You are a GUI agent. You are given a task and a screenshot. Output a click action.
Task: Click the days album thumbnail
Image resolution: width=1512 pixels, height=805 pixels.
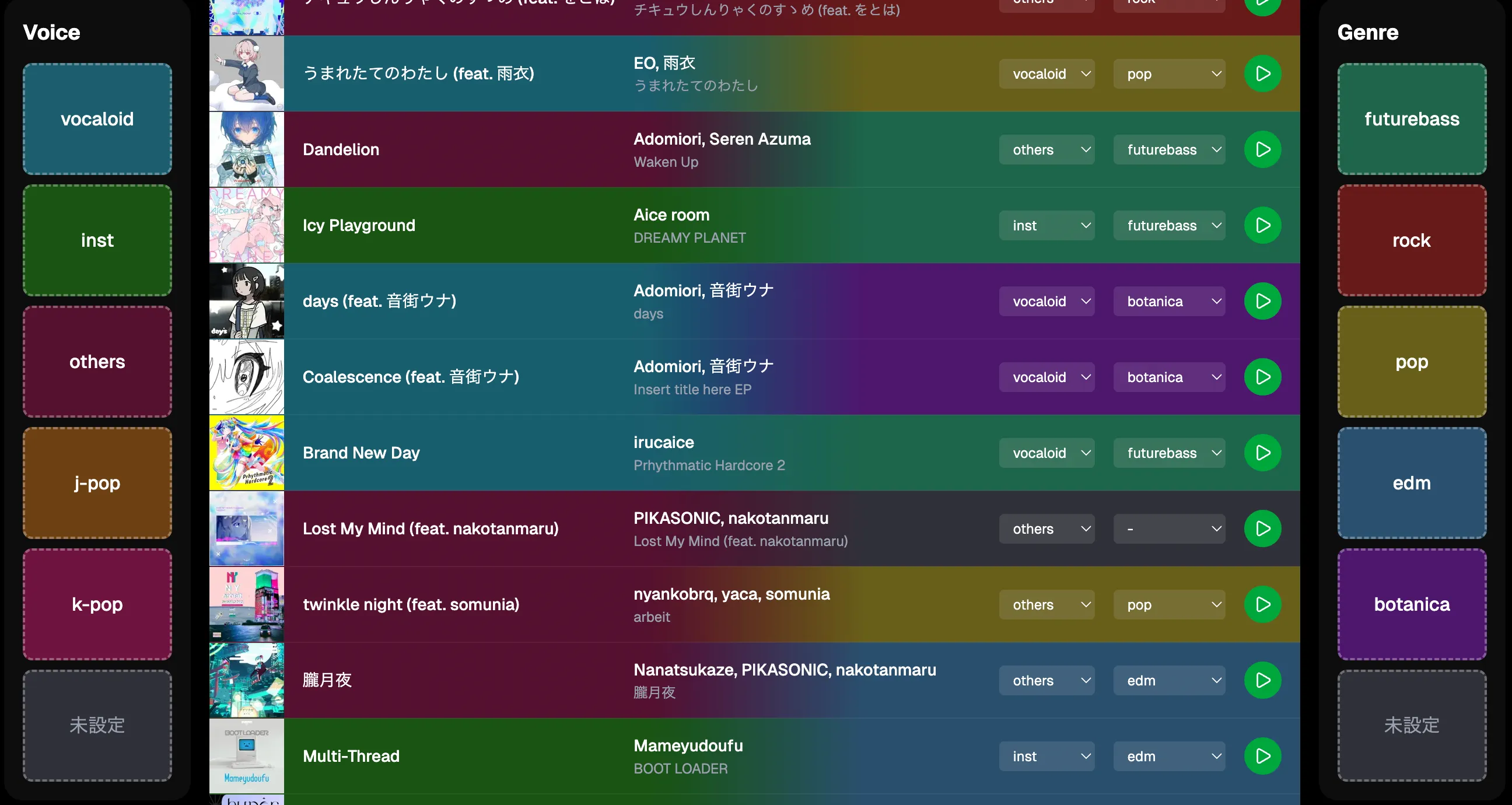246,300
